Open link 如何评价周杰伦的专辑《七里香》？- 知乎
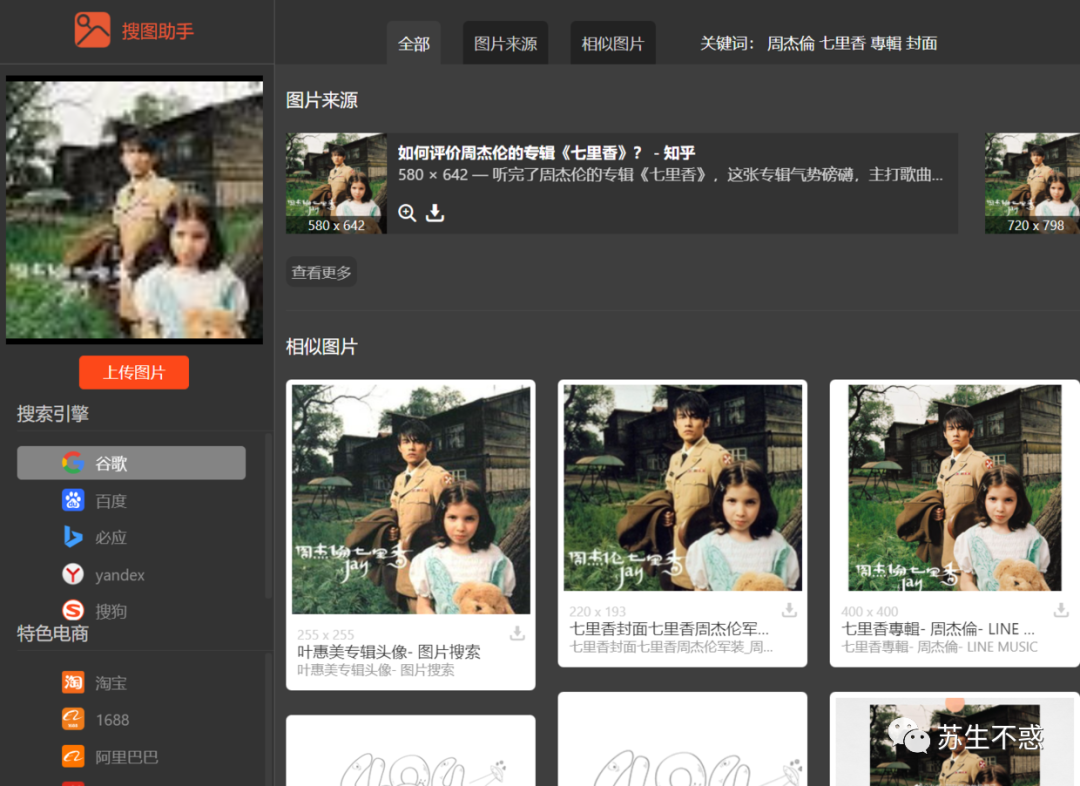The width and height of the screenshot is (1080, 786). tap(546, 153)
